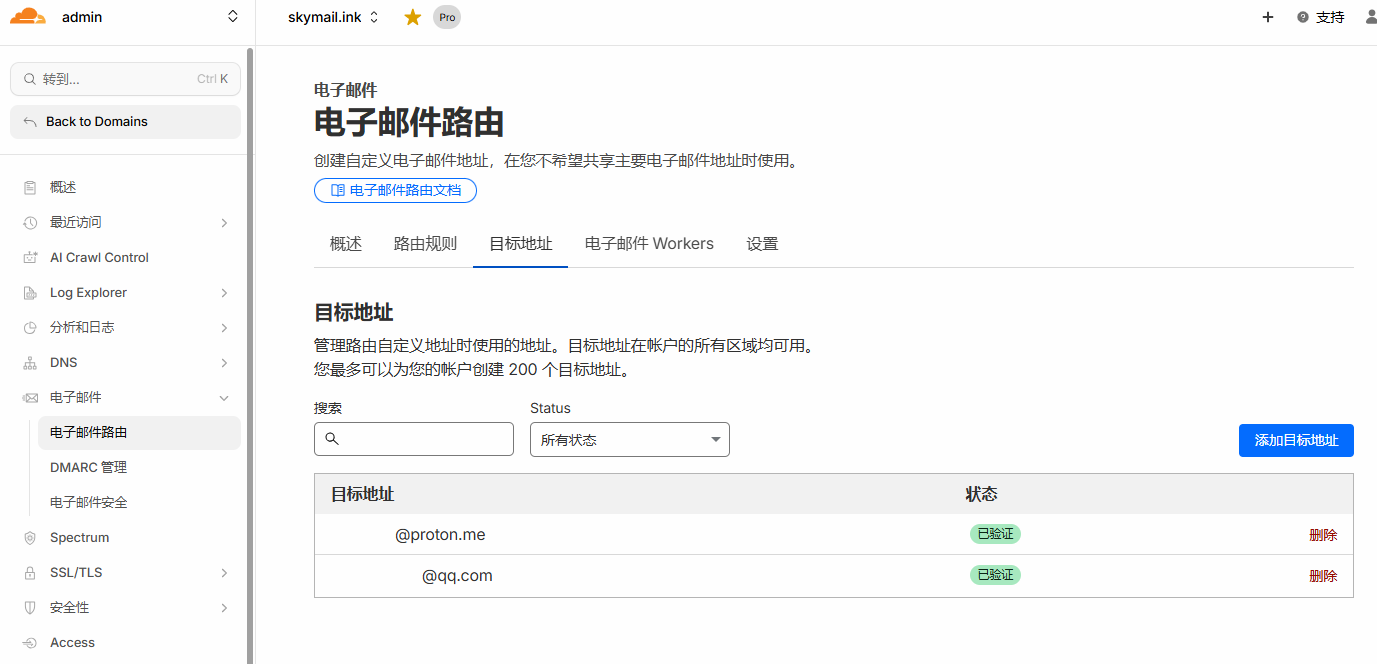
Task: Open Spectrum in the sidebar
Action: point(79,537)
